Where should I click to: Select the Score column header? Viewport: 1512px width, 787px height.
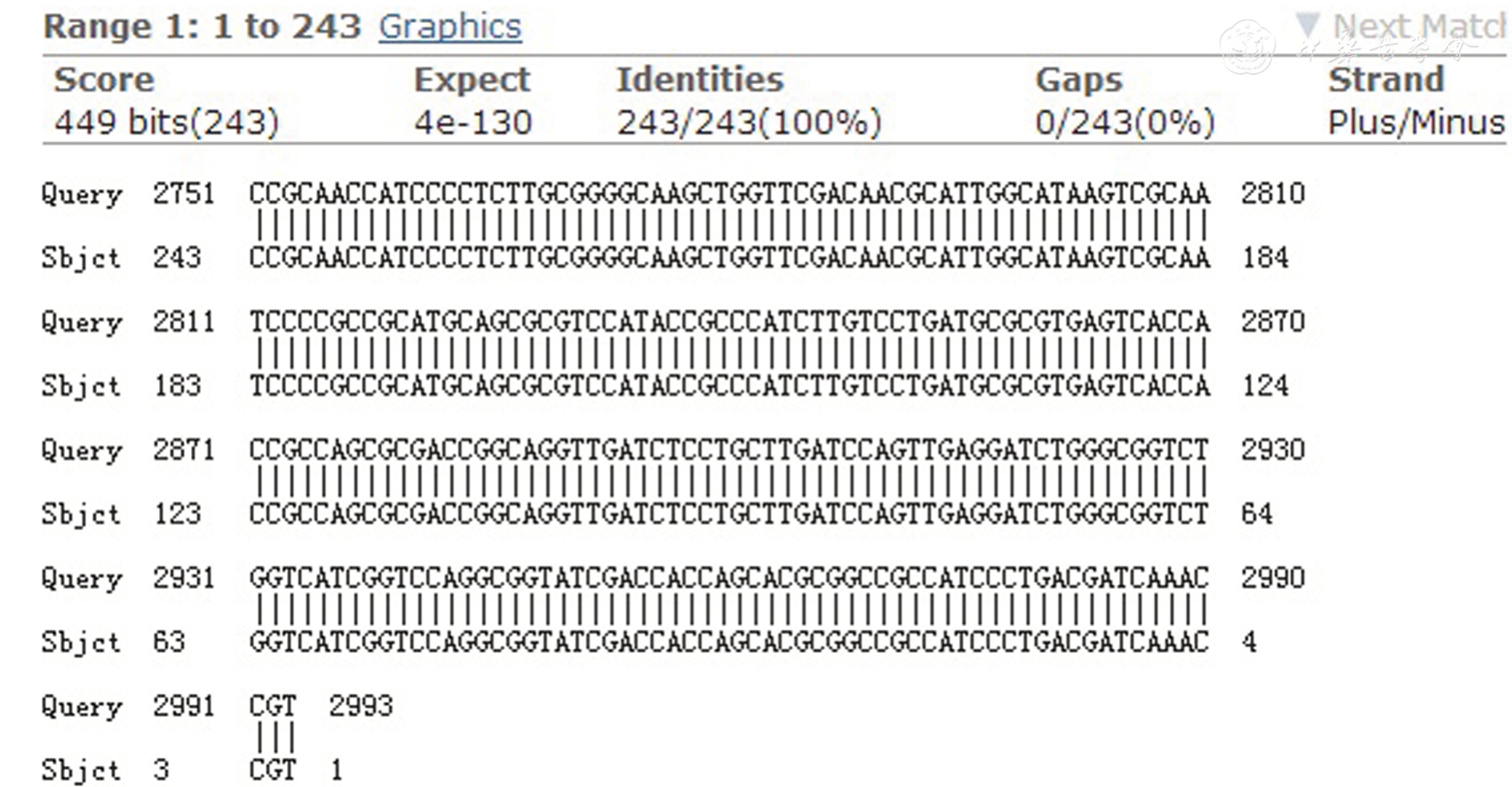coord(103,80)
